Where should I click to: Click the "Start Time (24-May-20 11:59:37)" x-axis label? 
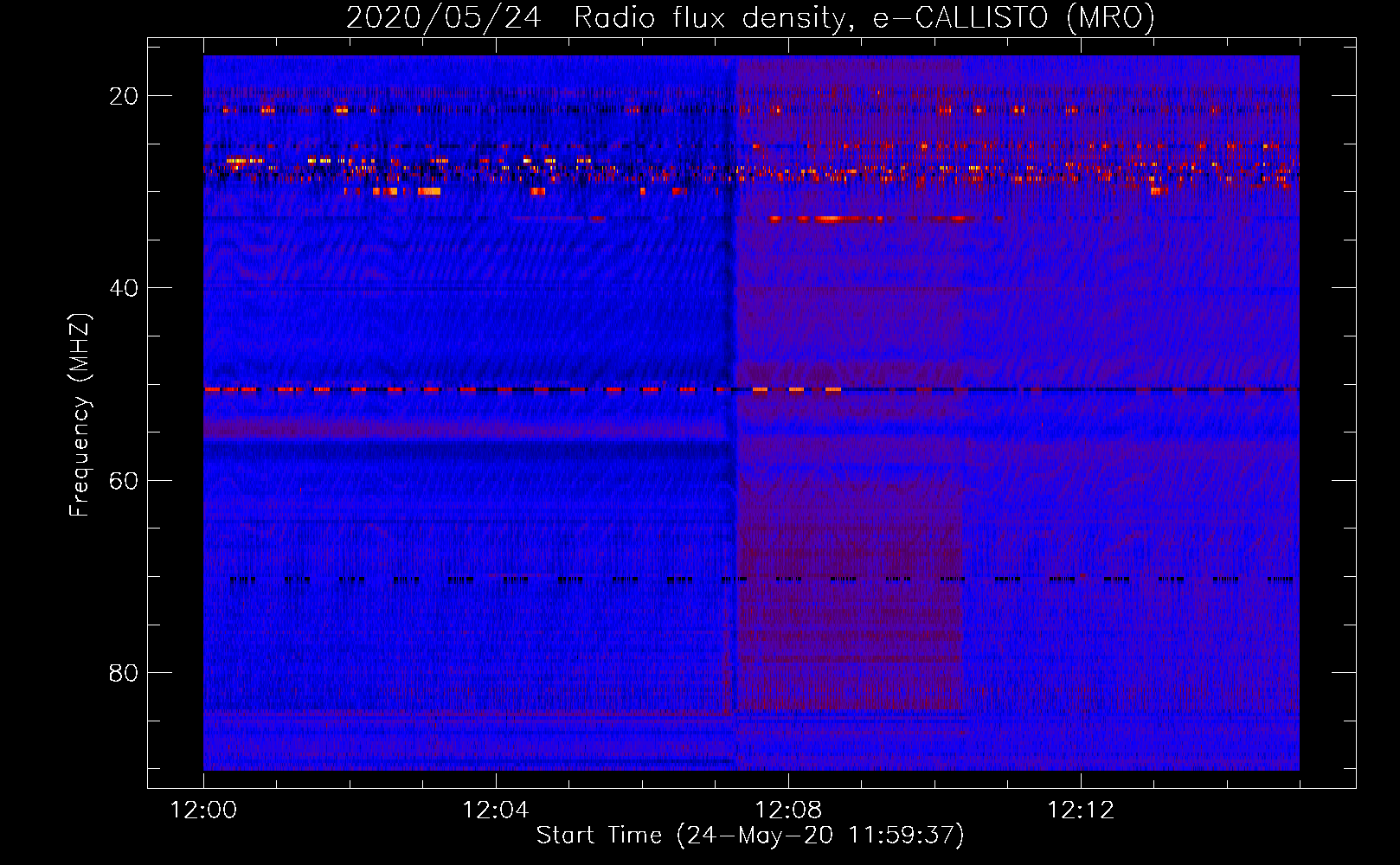[x=750, y=836]
